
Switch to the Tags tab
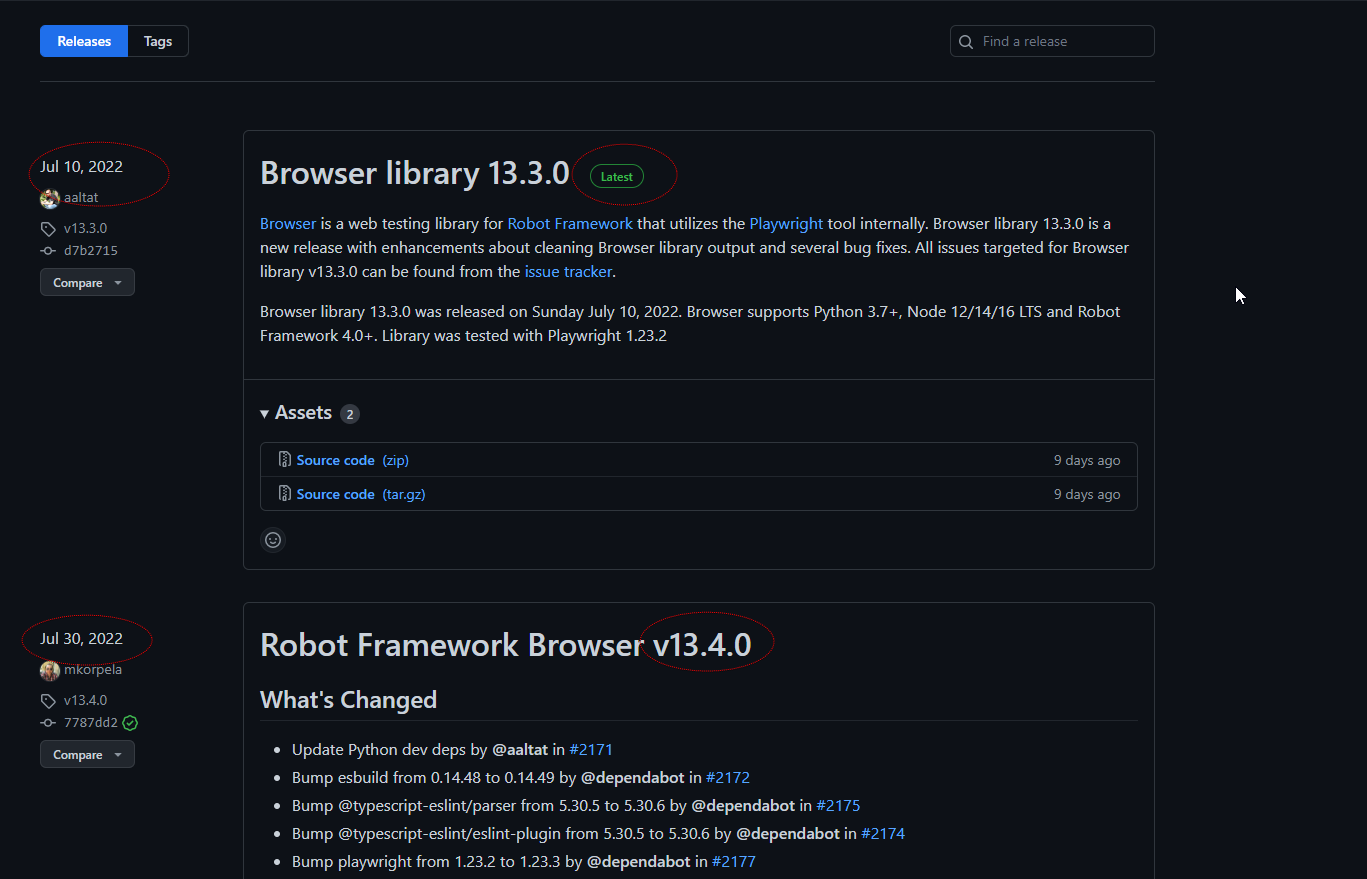[157, 41]
